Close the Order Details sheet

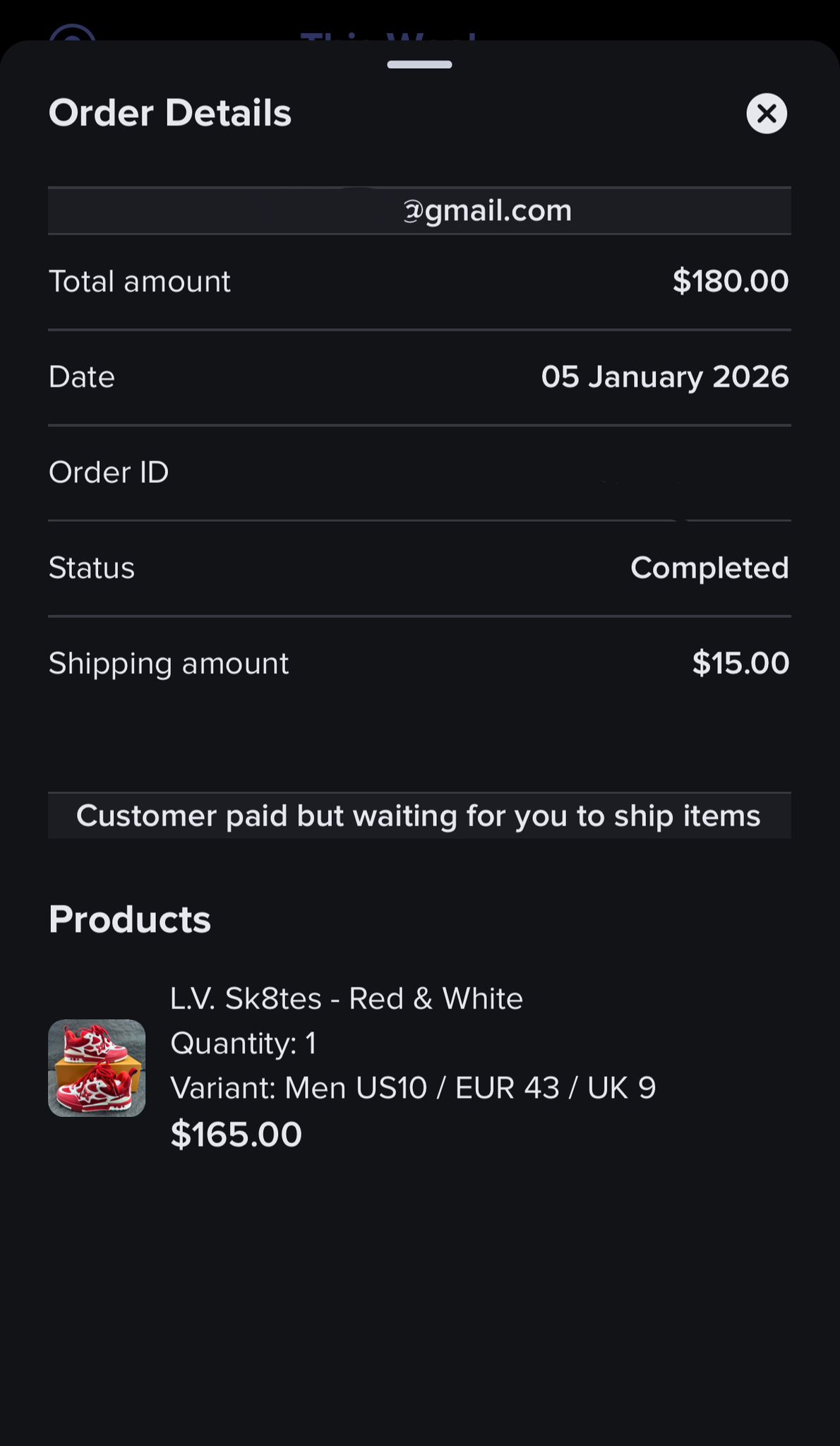pyautogui.click(x=767, y=114)
